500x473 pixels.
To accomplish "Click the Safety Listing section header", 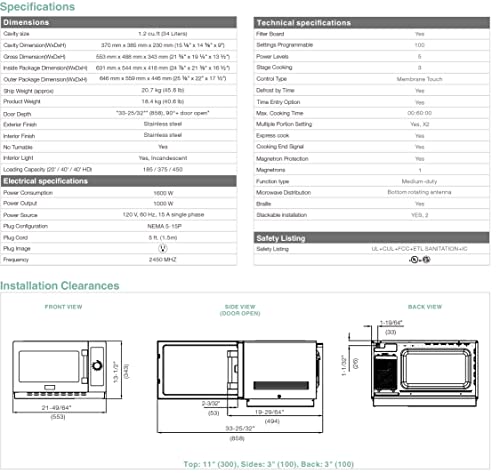I will pos(372,238).
